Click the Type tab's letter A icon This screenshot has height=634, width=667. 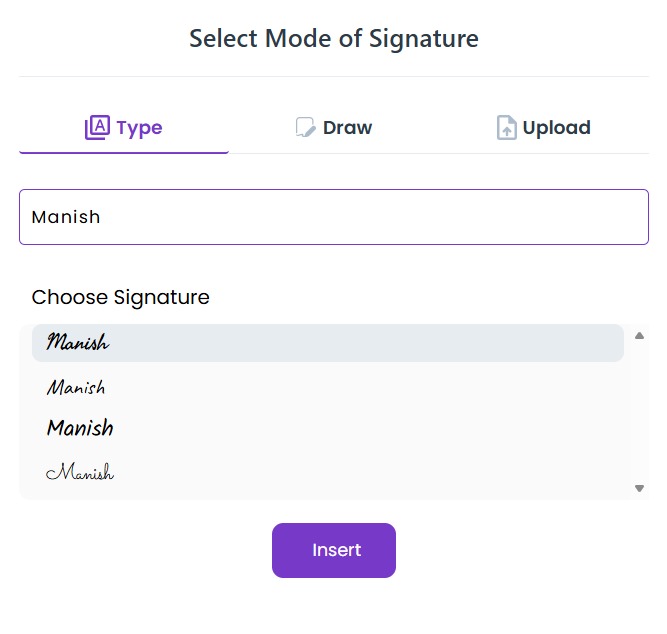tap(97, 128)
